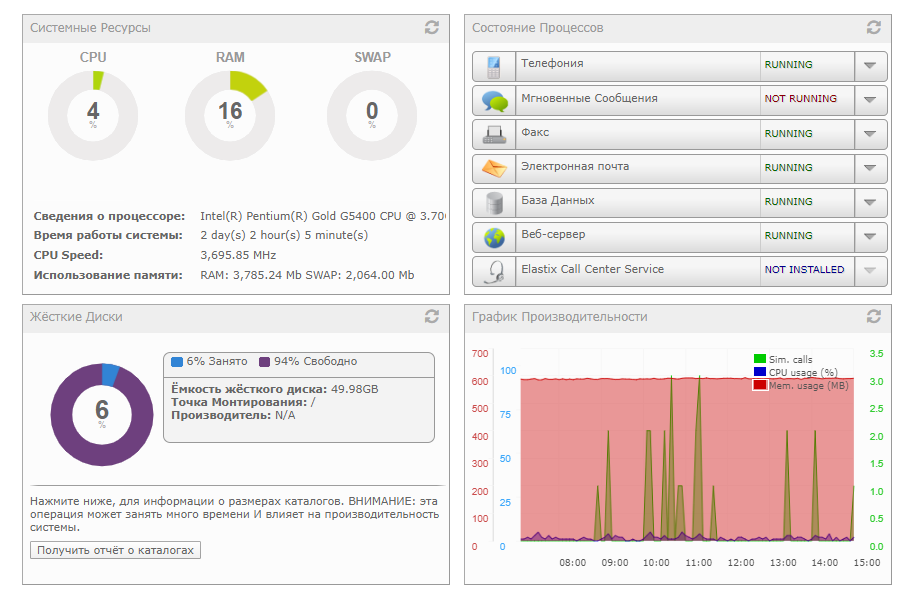Click the База Данных database icon

click(494, 203)
